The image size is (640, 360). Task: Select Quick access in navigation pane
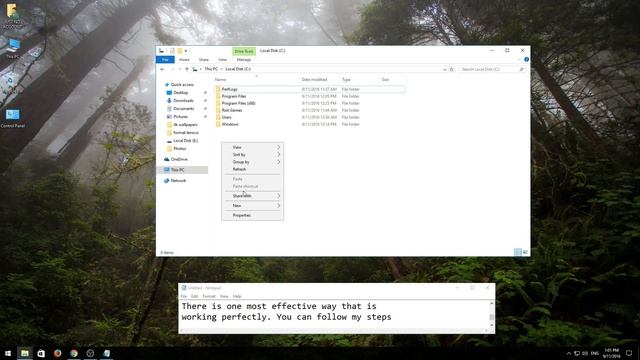(182, 84)
